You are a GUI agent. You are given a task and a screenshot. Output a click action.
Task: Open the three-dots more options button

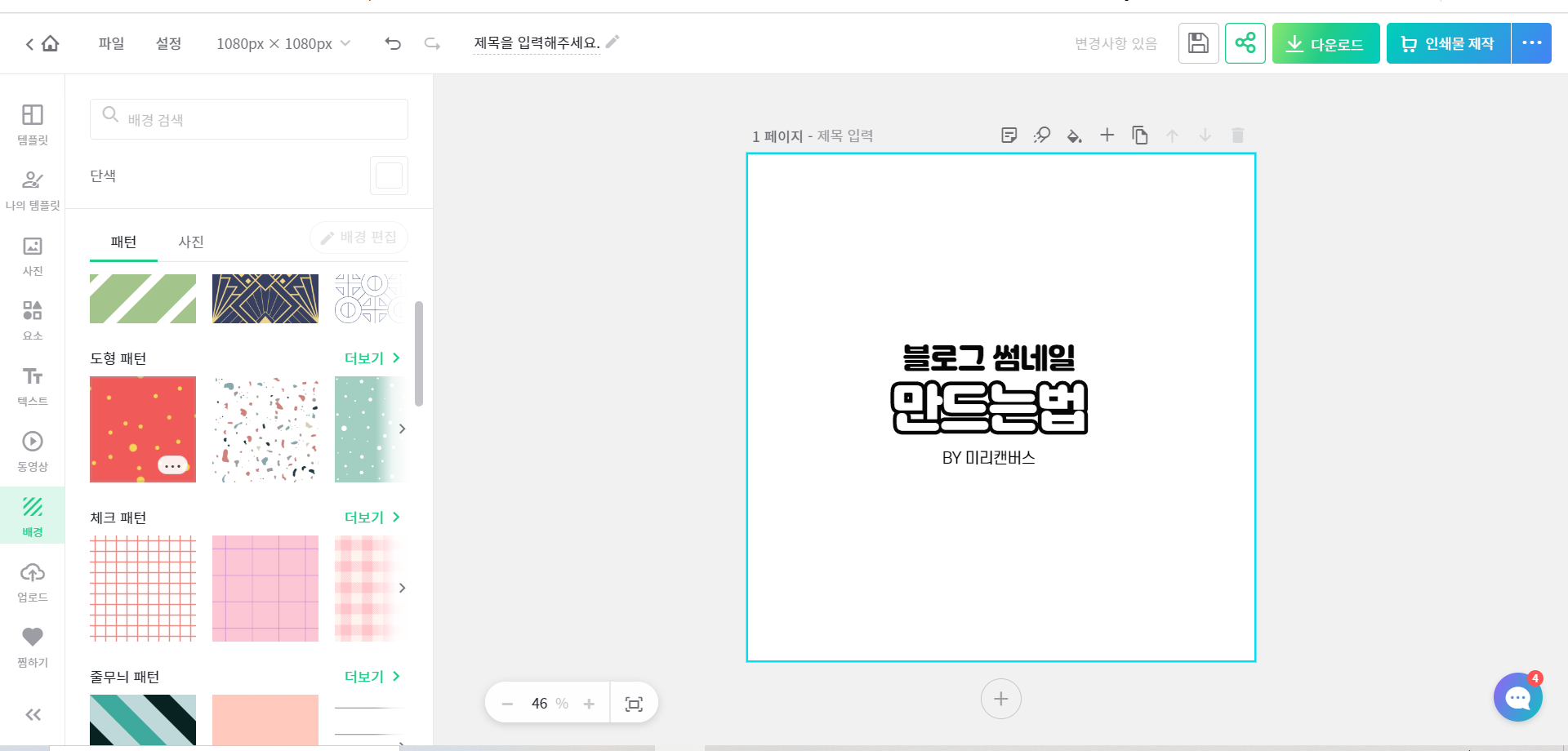click(1531, 43)
